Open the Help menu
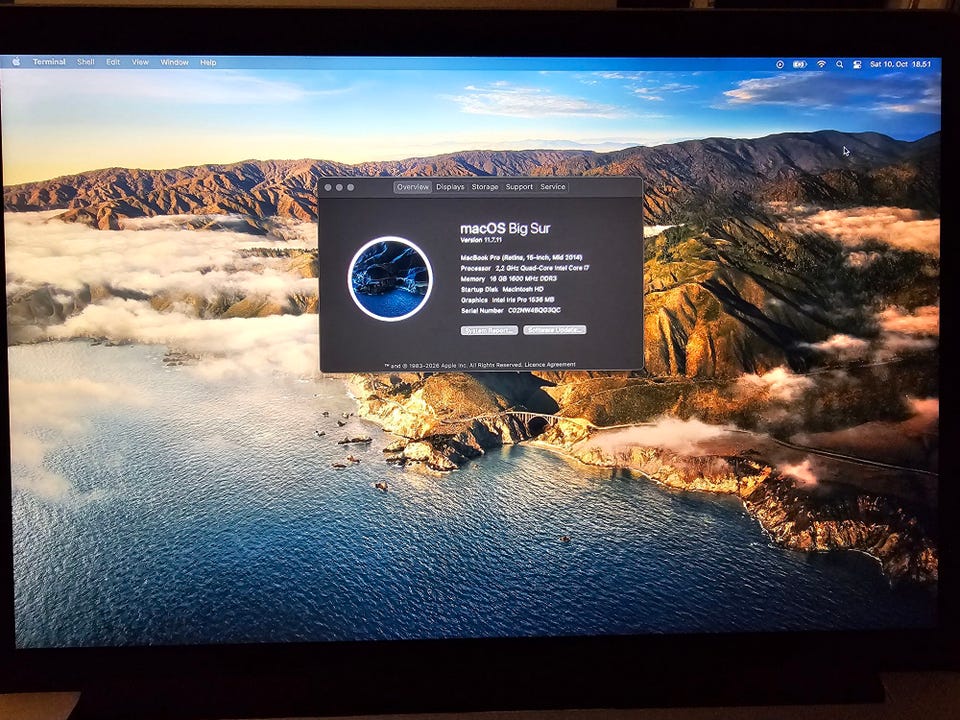 (208, 62)
